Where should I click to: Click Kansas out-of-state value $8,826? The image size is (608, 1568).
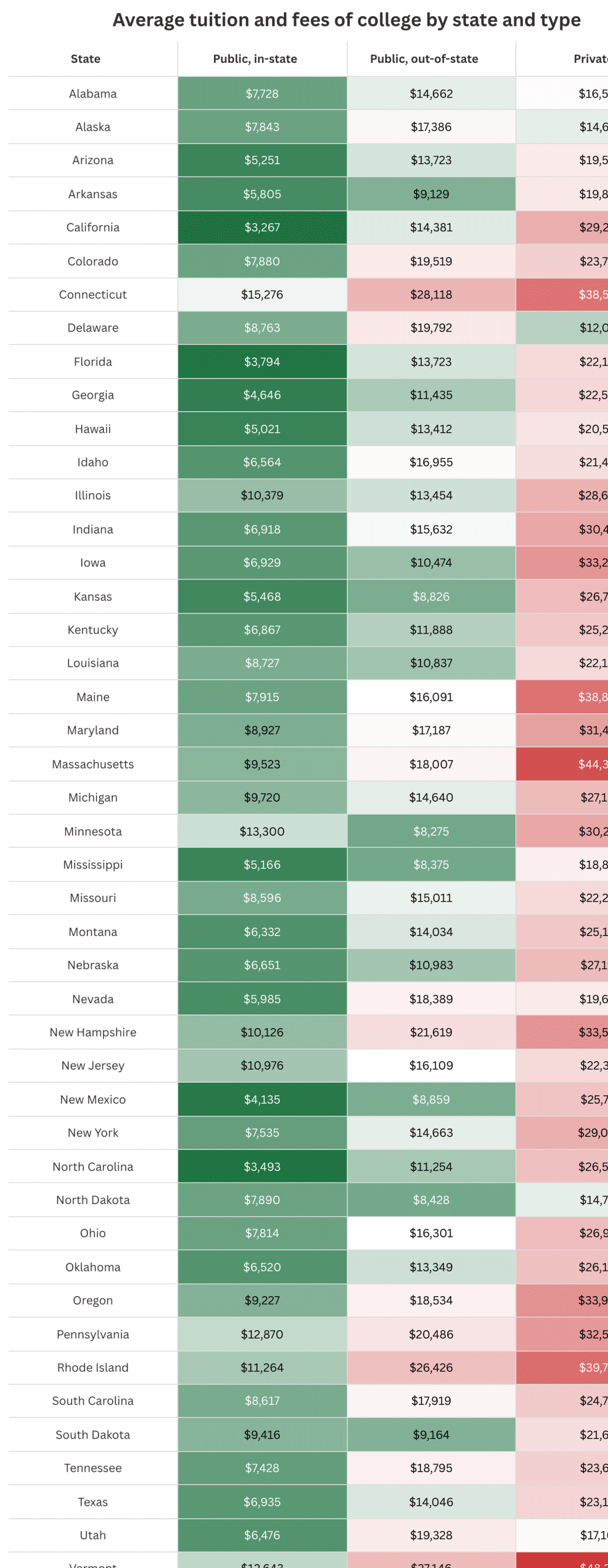[x=431, y=597]
